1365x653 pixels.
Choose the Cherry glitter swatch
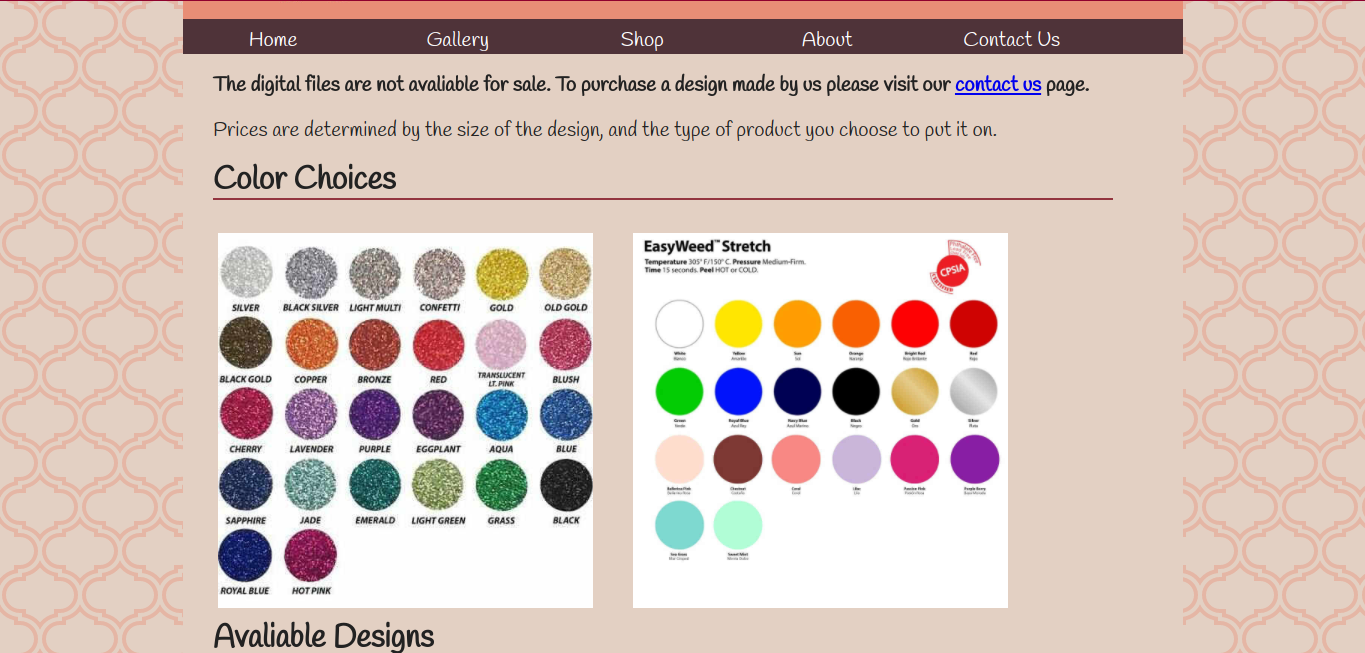[246, 414]
